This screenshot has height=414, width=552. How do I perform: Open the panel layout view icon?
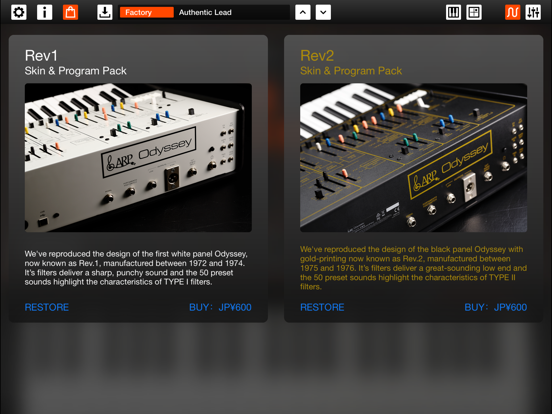[474, 12]
